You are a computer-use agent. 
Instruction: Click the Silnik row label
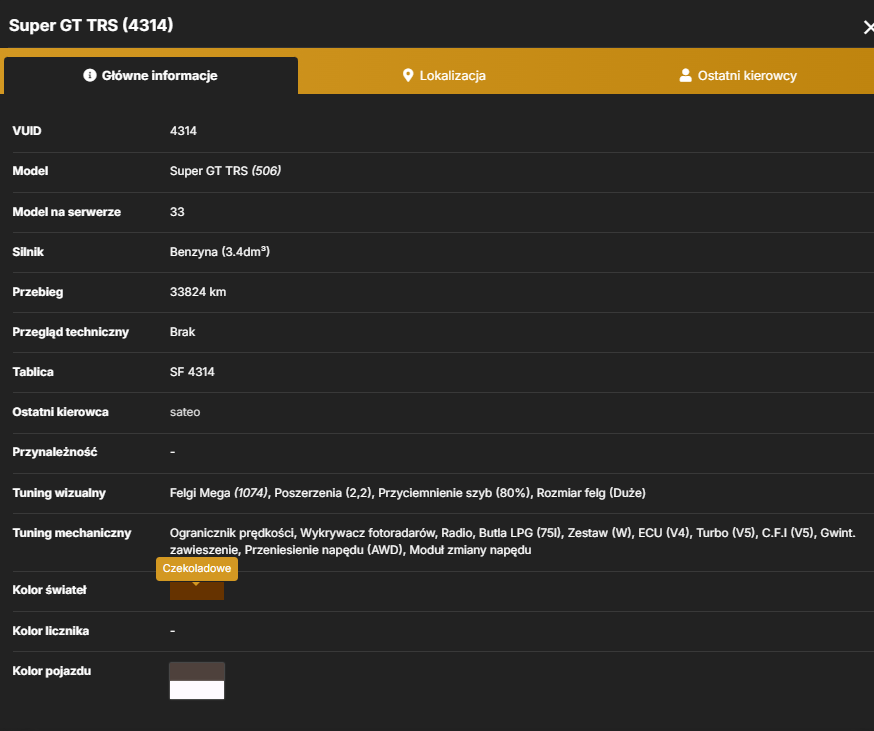tap(28, 251)
